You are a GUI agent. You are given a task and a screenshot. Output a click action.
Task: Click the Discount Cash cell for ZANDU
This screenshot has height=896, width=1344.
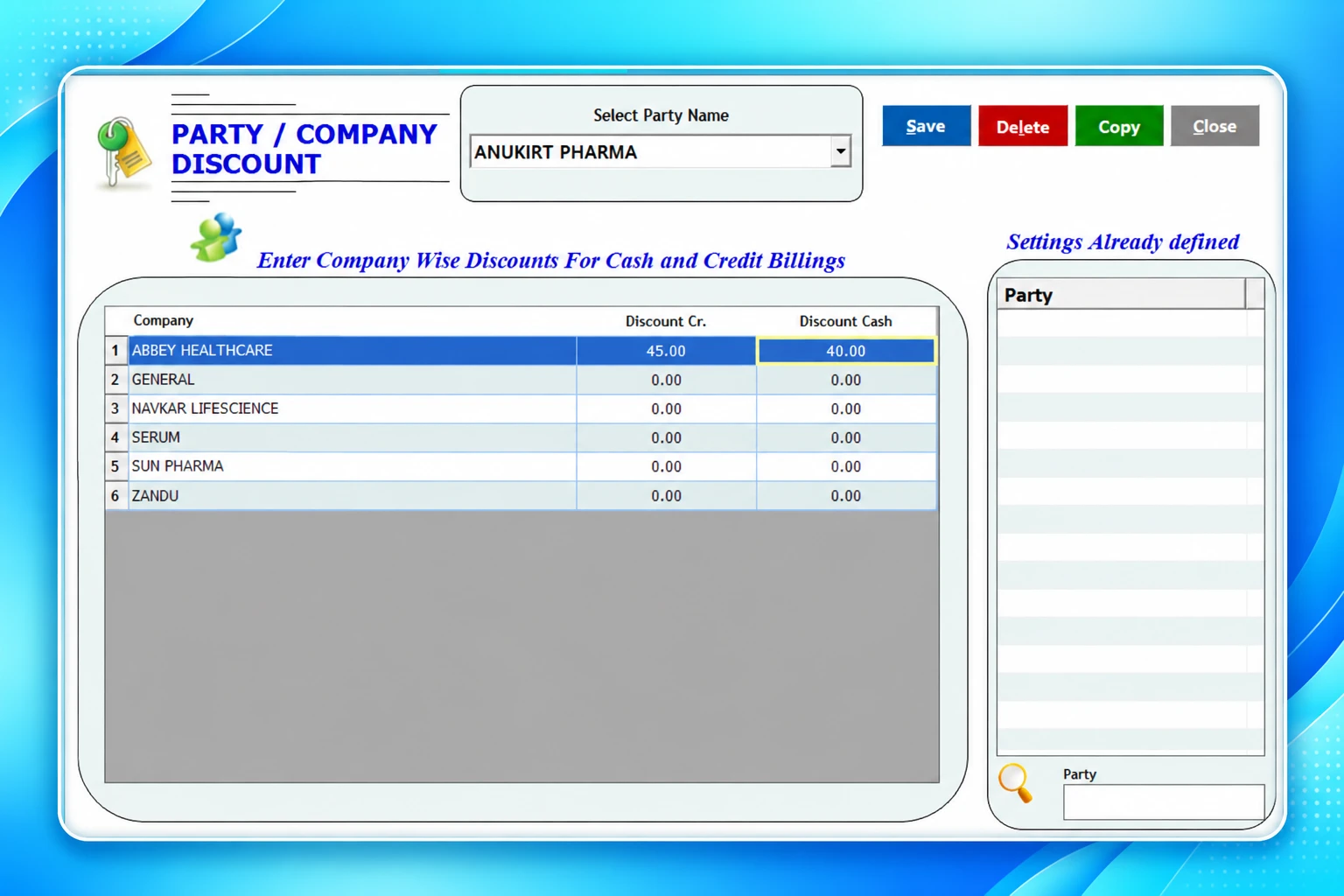point(846,495)
